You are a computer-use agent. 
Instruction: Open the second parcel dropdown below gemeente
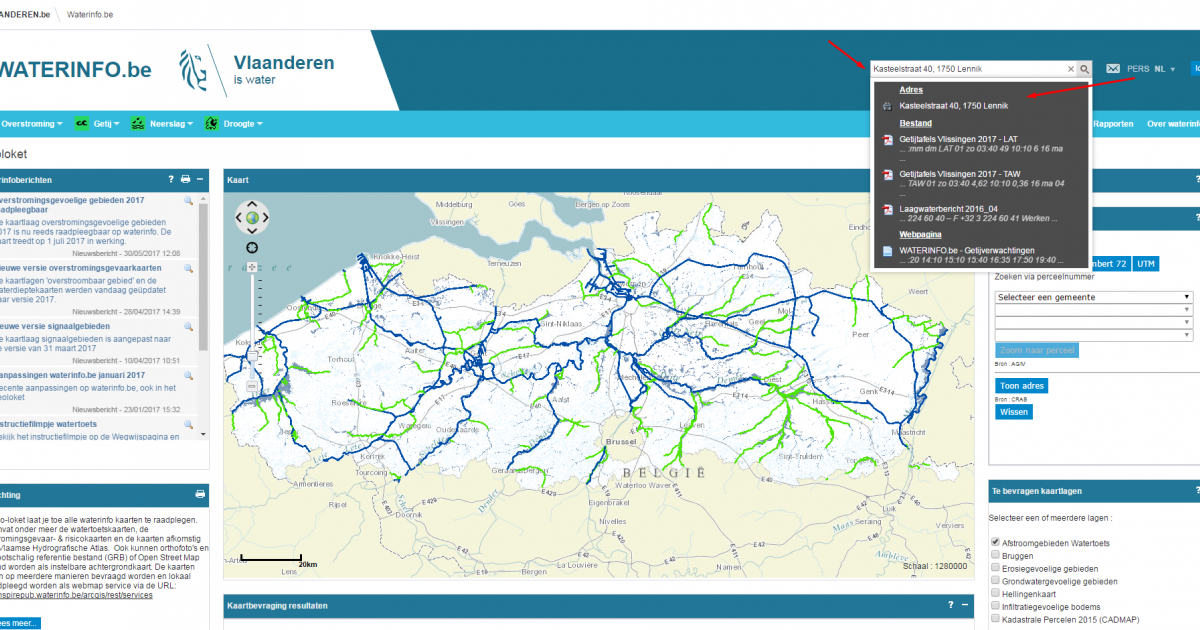1095,310
